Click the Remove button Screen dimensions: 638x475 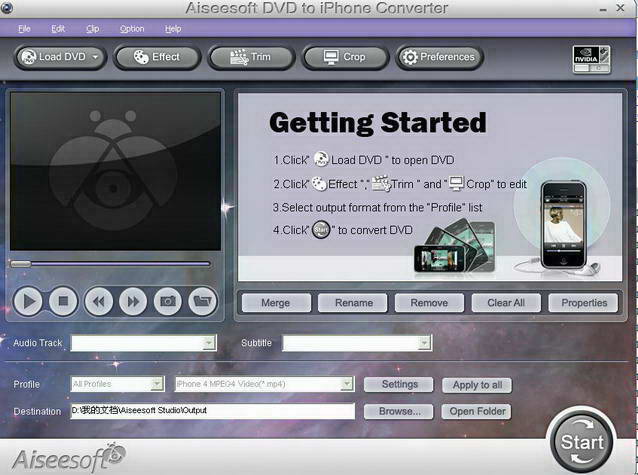[x=429, y=303]
